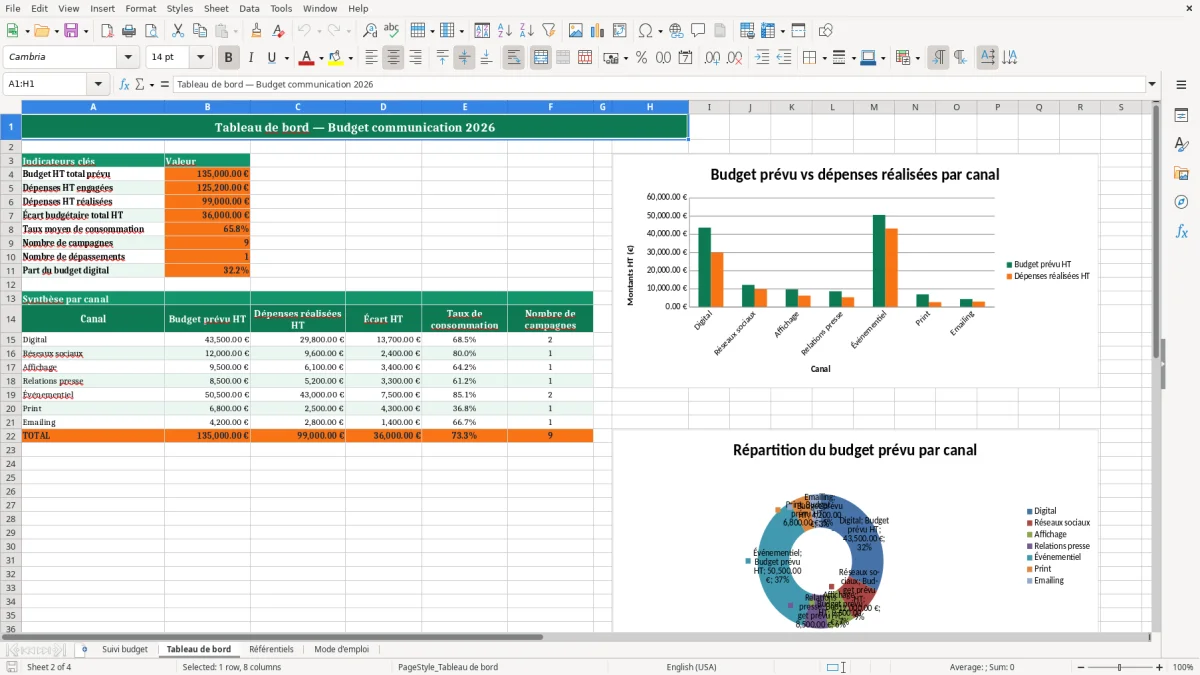
Task: Click the Print icon
Action: click(x=129, y=31)
